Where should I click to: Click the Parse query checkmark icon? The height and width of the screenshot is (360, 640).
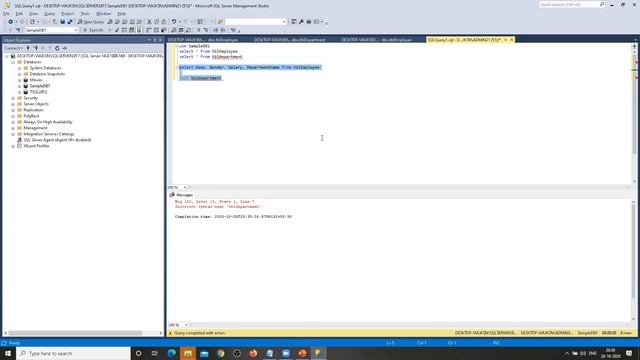pos(117,30)
